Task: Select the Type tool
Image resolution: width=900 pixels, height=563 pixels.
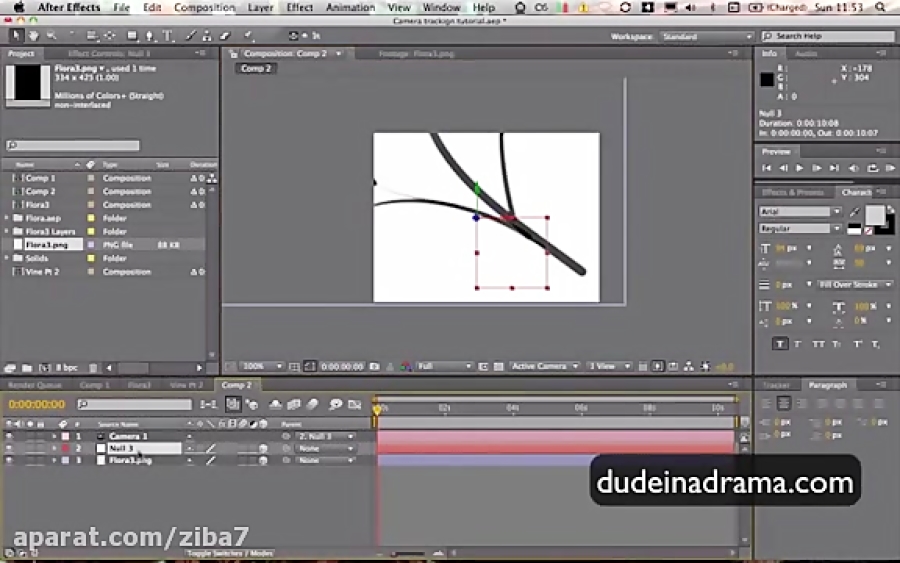Action: (x=168, y=36)
